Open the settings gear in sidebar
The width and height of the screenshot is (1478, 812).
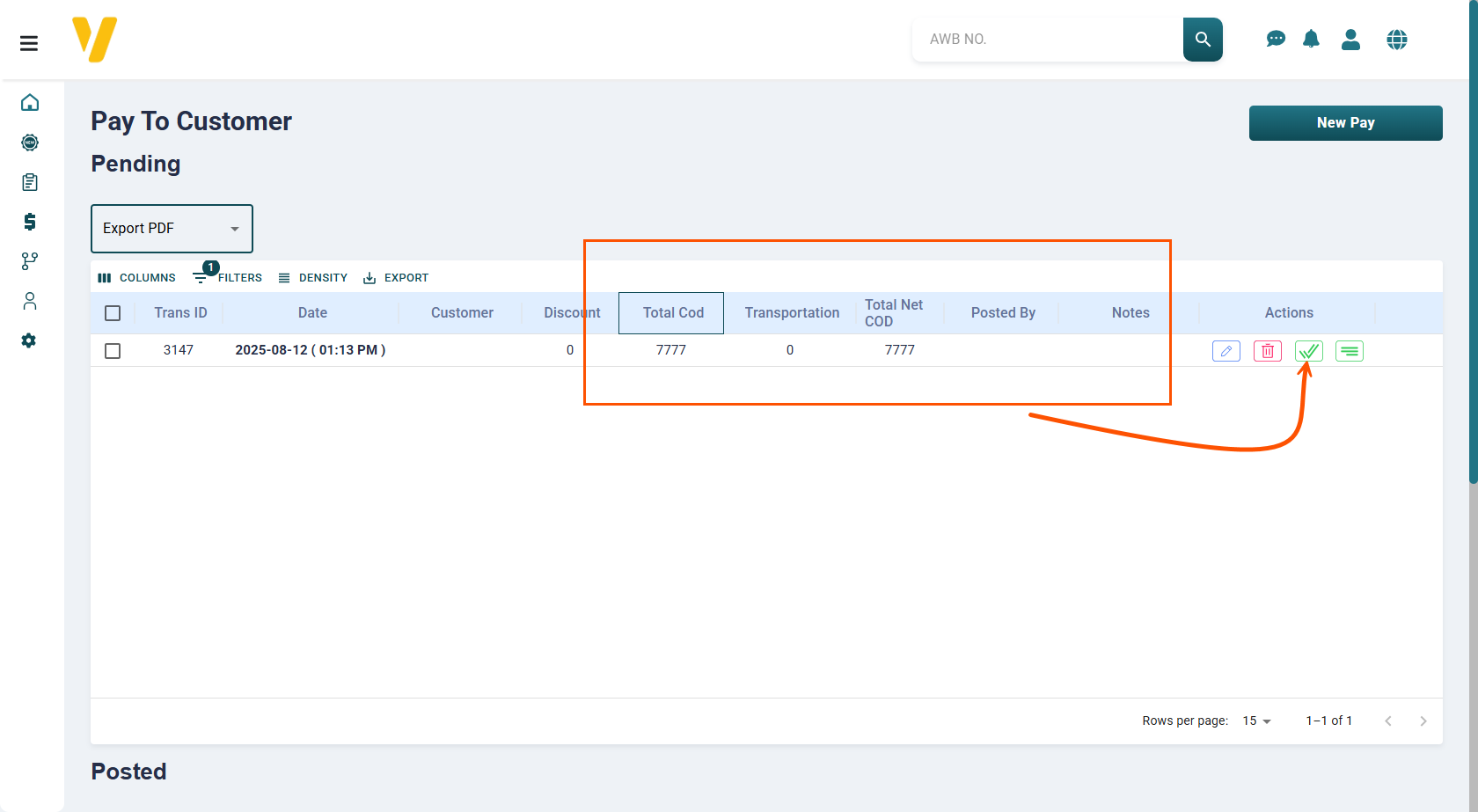pos(29,340)
